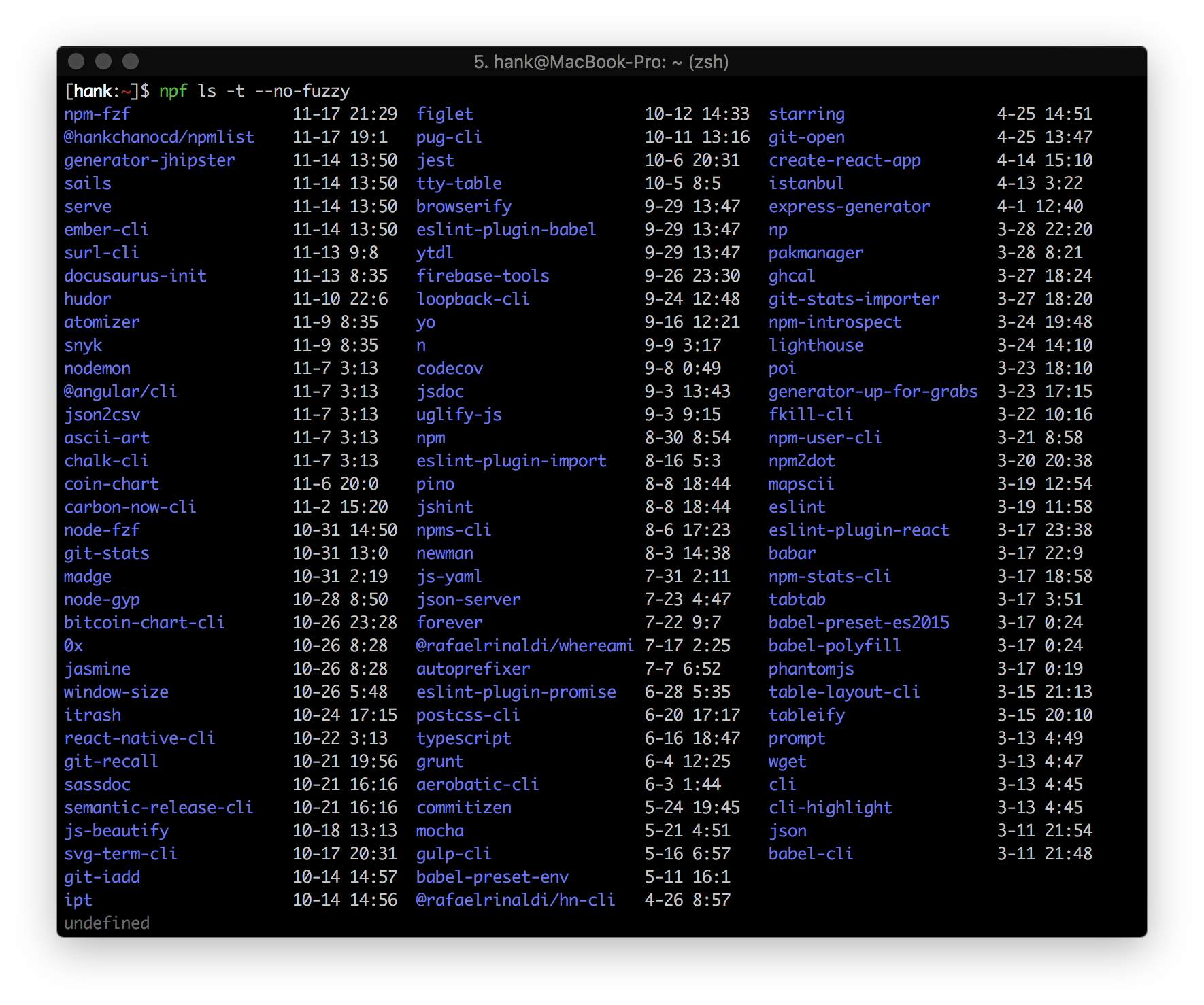Click the 'docusaurus-init' package
This screenshot has height=1005, width=1204.
pyautogui.click(x=135, y=276)
